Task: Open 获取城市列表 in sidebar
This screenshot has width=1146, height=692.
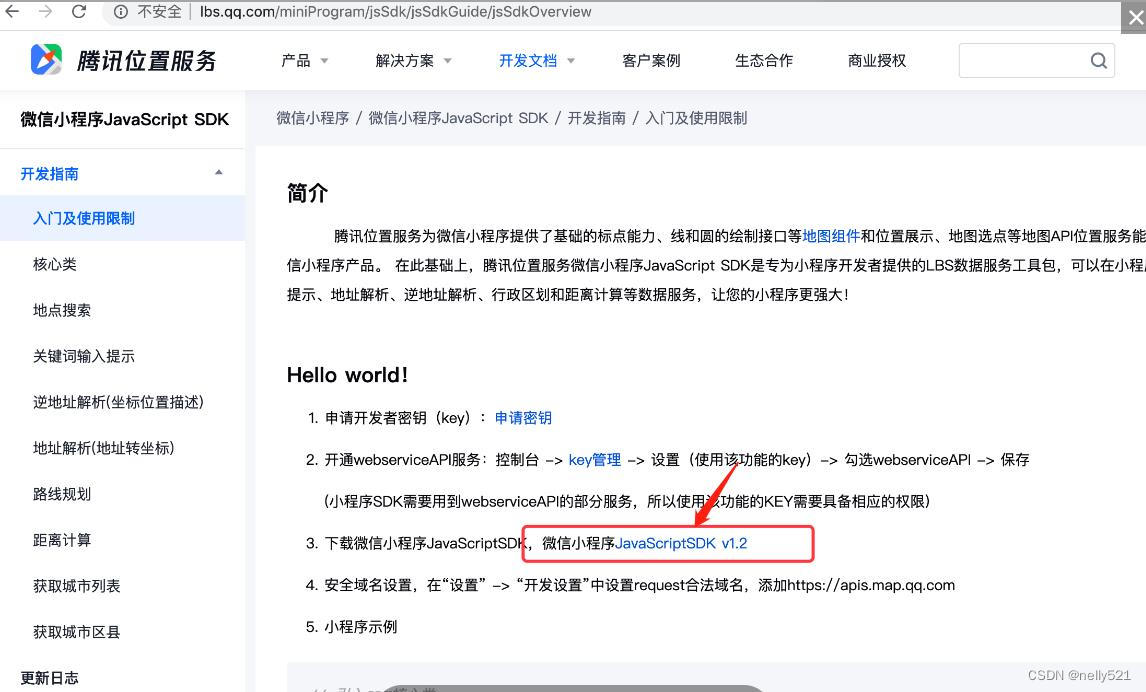Action: (x=77, y=586)
